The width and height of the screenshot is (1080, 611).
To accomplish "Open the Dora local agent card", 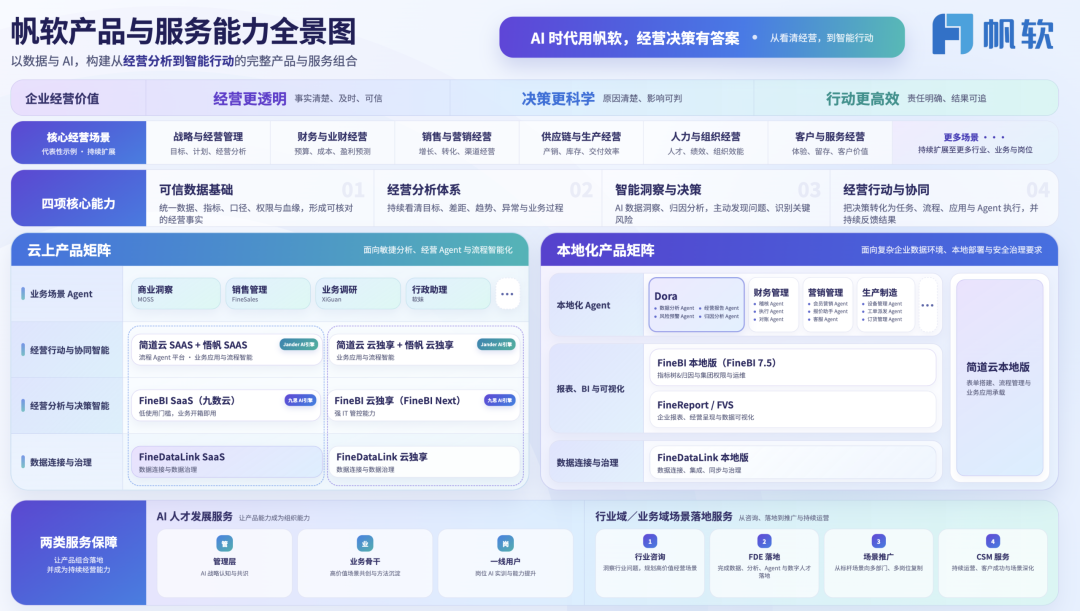I will [696, 305].
